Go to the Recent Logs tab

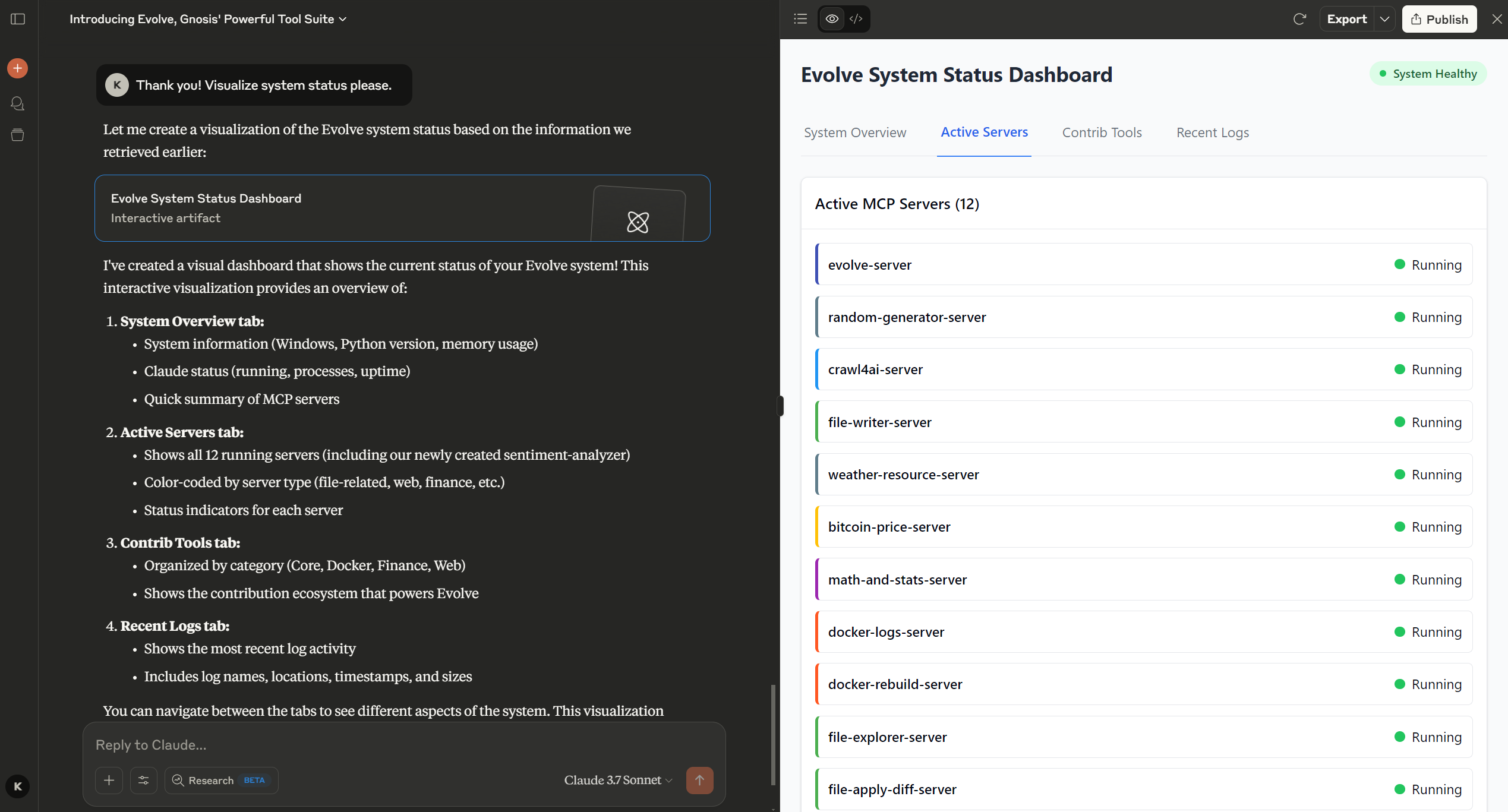(1212, 132)
